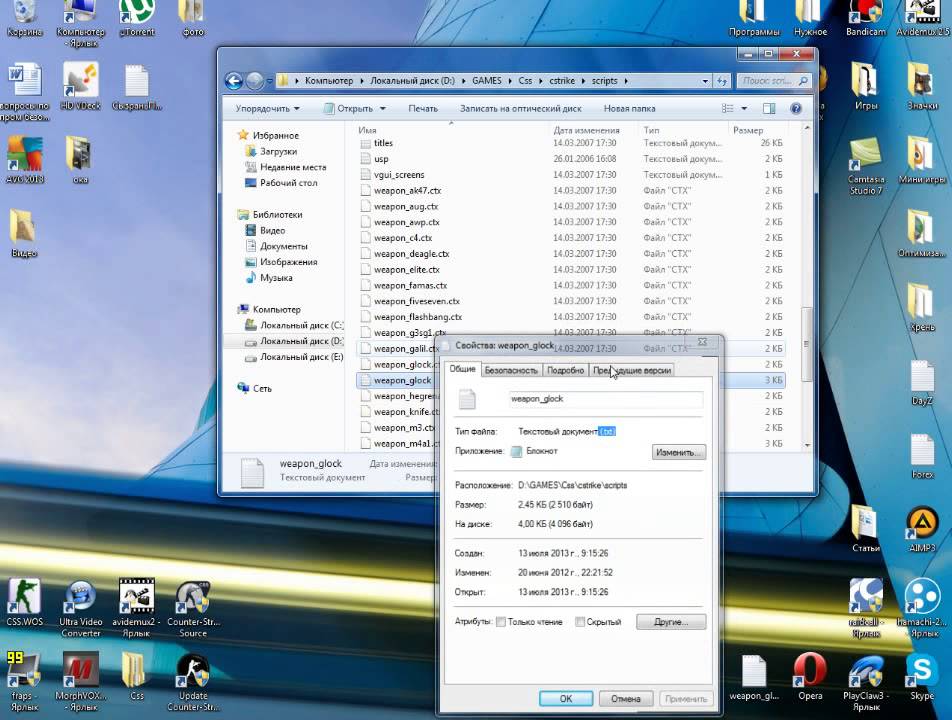The width and height of the screenshot is (952, 720).
Task: Open the Bandicam desktop shortcut
Action: [x=866, y=18]
